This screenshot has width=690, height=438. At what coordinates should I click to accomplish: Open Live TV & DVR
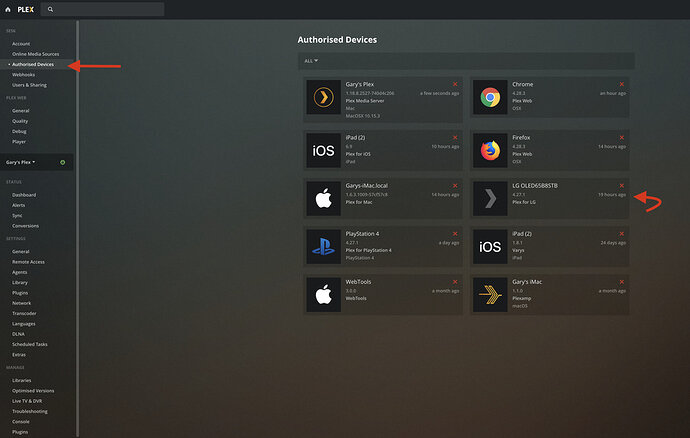[27, 401]
